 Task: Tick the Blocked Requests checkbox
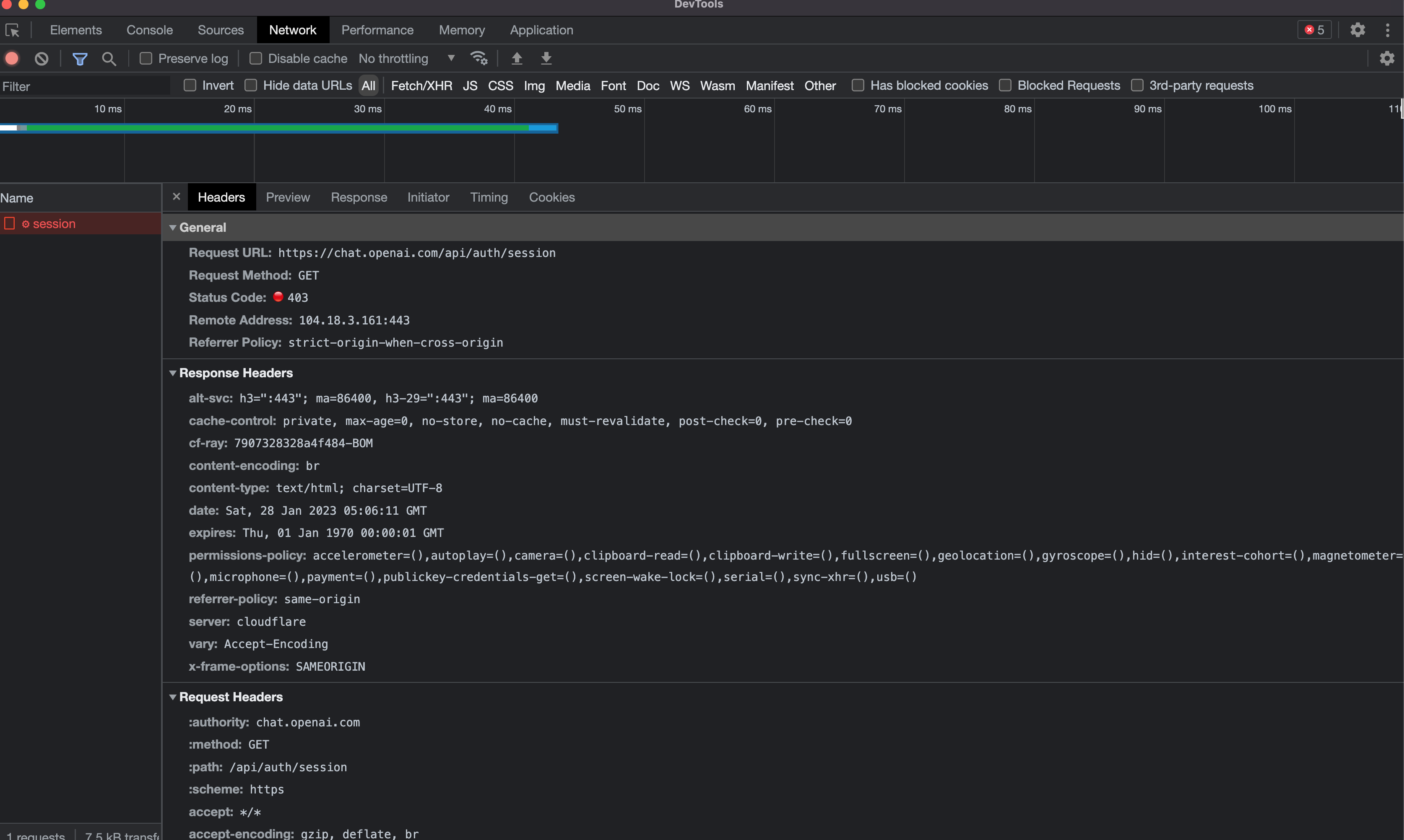tap(1005, 86)
